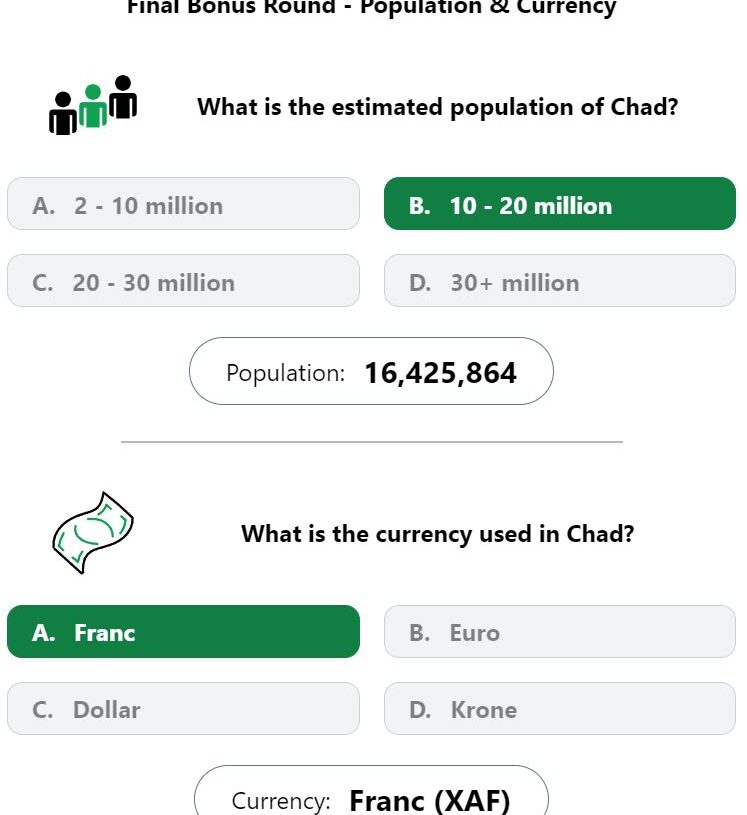
Task: Select answer A. 2 - 10 million
Action: tap(183, 204)
